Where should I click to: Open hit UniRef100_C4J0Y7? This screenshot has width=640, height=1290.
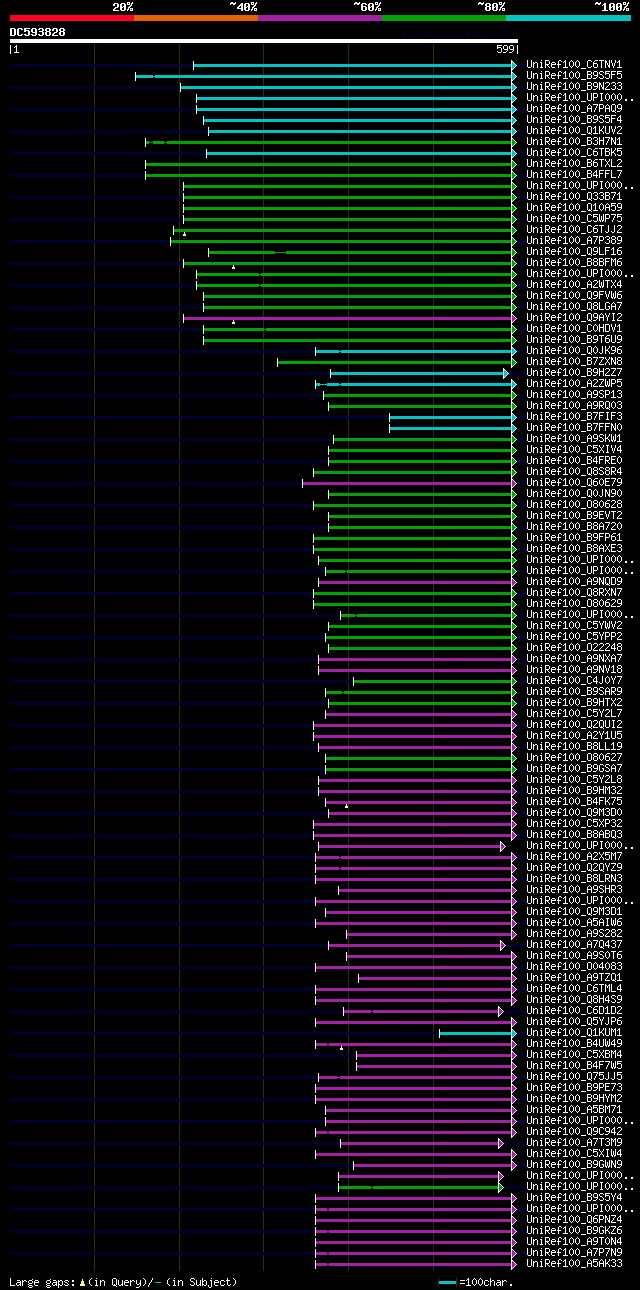pos(574,681)
